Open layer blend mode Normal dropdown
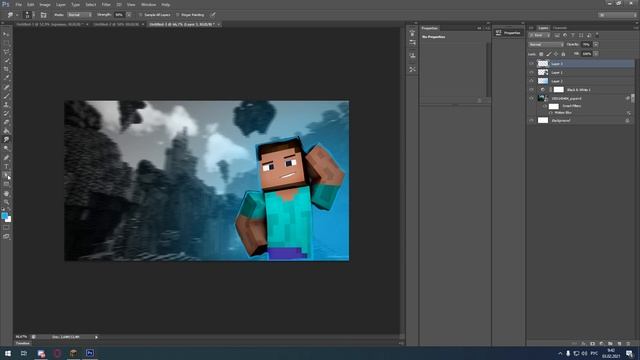The width and height of the screenshot is (640, 360). pyautogui.click(x=546, y=44)
